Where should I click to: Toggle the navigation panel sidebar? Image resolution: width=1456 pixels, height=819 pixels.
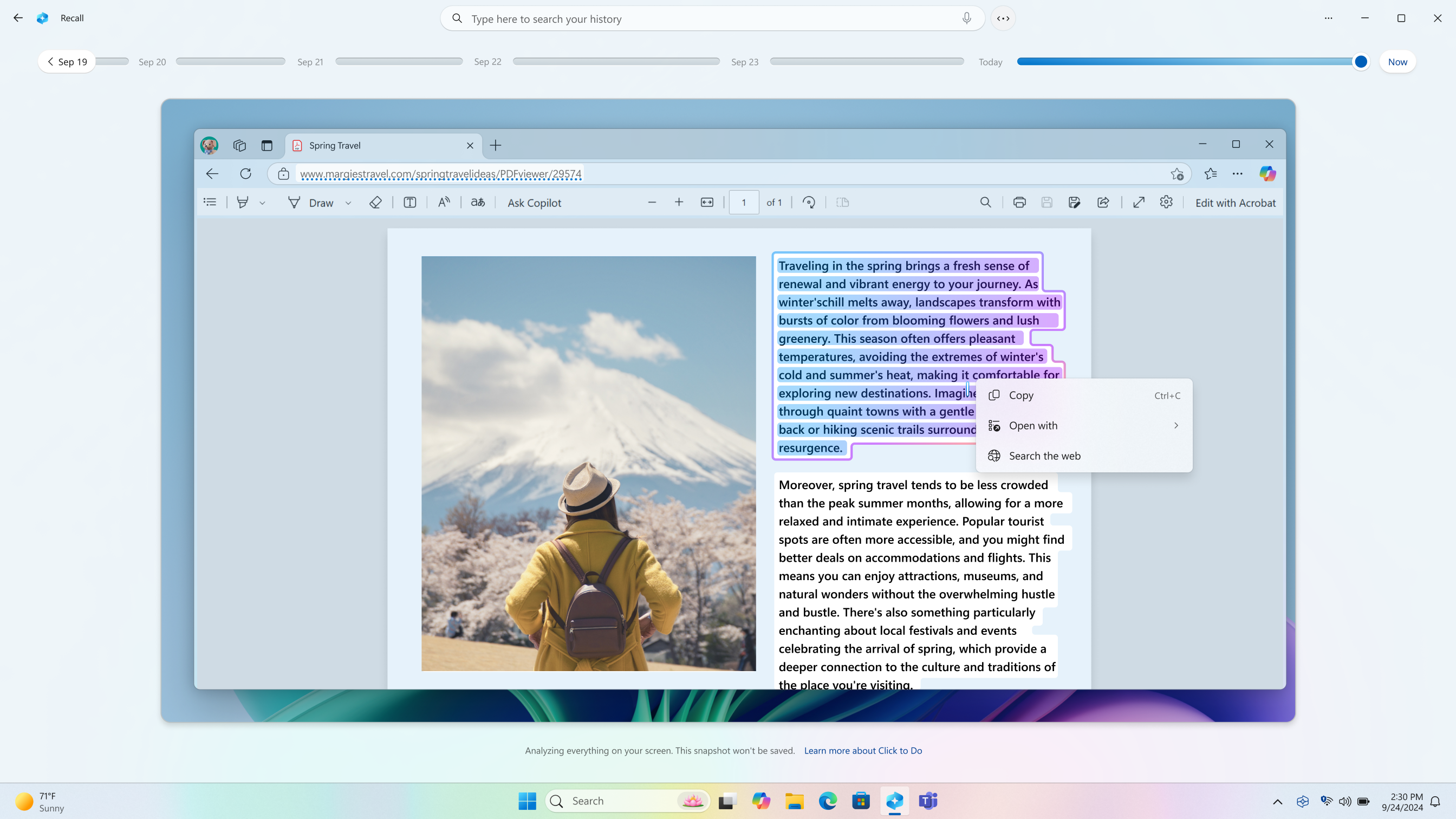(x=209, y=202)
